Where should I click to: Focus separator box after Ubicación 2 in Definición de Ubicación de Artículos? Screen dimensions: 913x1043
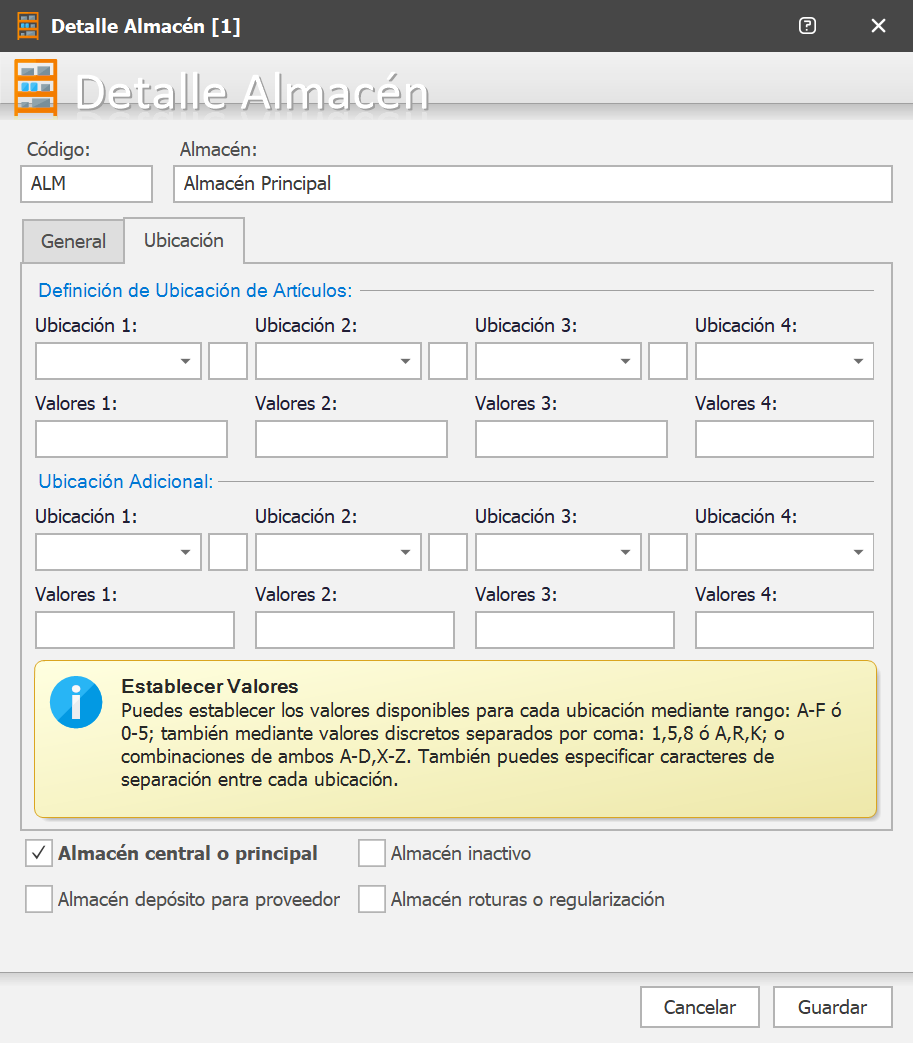(448, 361)
